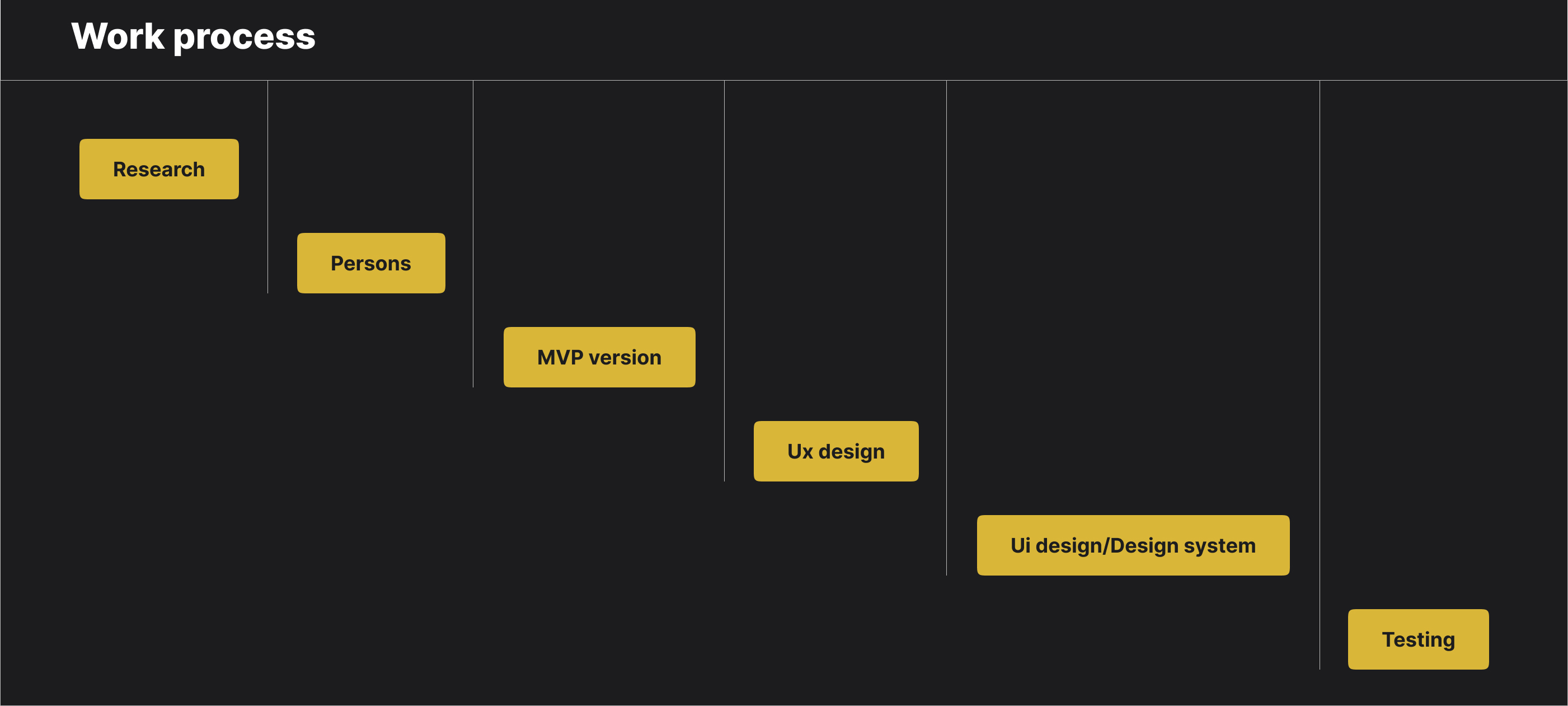Select the Persons step
This screenshot has width=1568, height=706.
370,263
